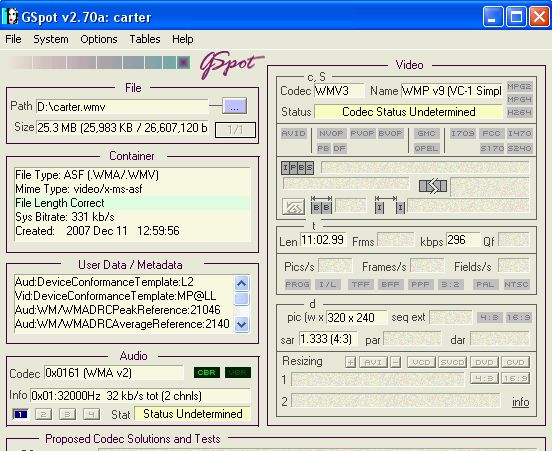Image resolution: width=552 pixels, height=451 pixels.
Task: Click the Codec field showing WMV3
Action: point(339,91)
